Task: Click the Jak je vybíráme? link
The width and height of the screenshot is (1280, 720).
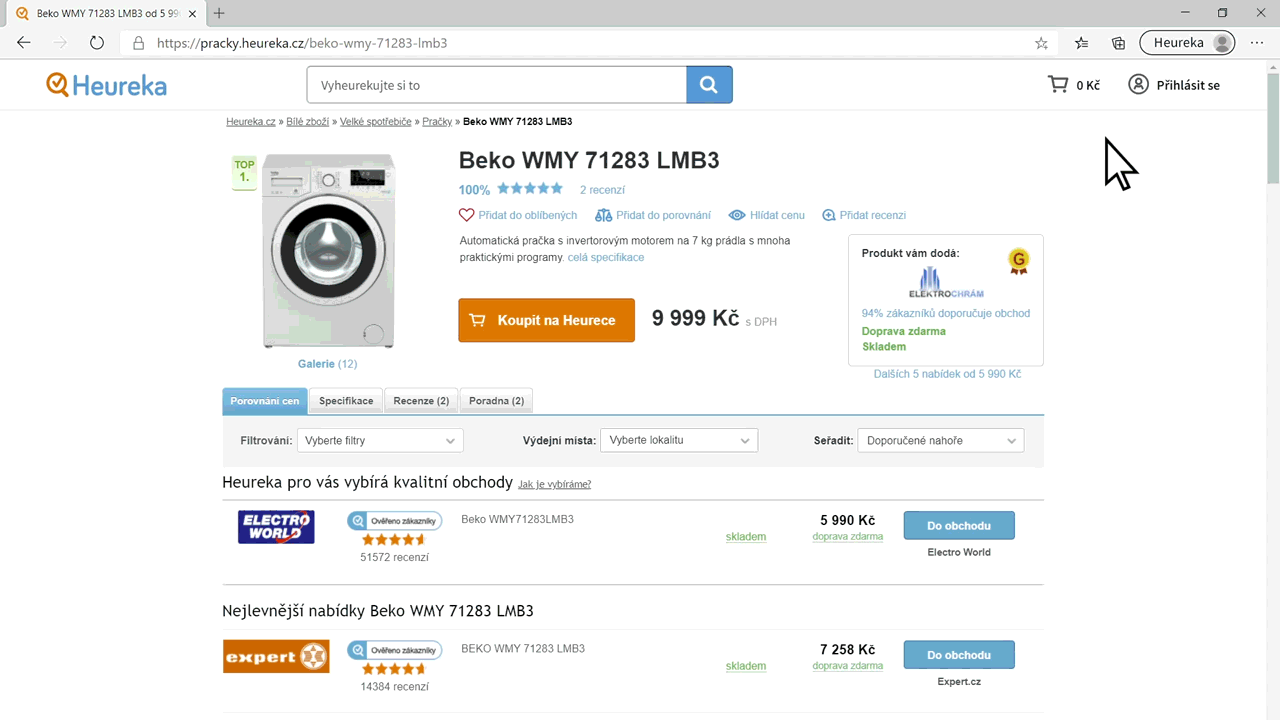Action: coord(554,484)
